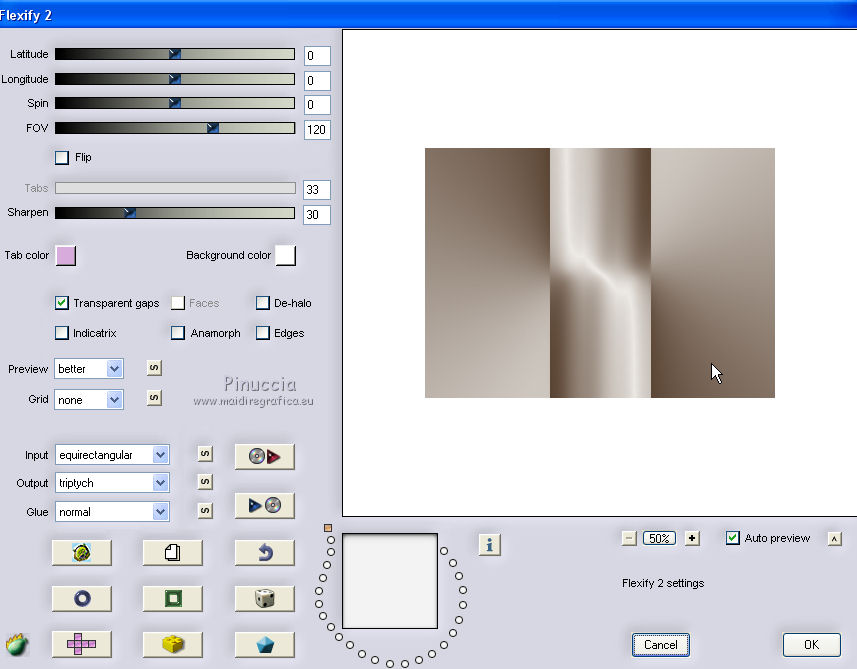Click the dice randomize button
Image resolution: width=857 pixels, height=669 pixels.
265,598
